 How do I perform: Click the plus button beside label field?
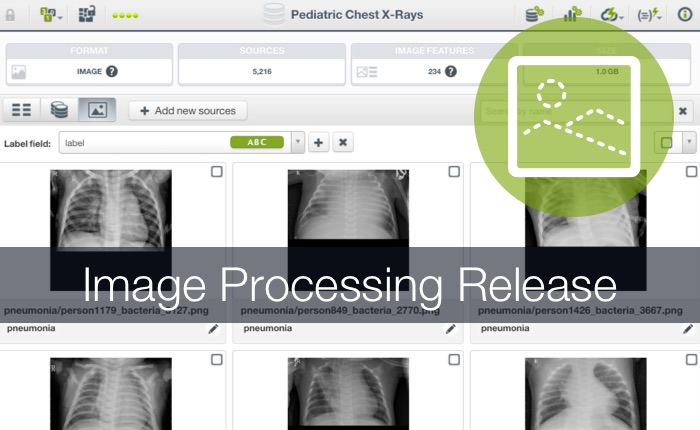pyautogui.click(x=318, y=142)
